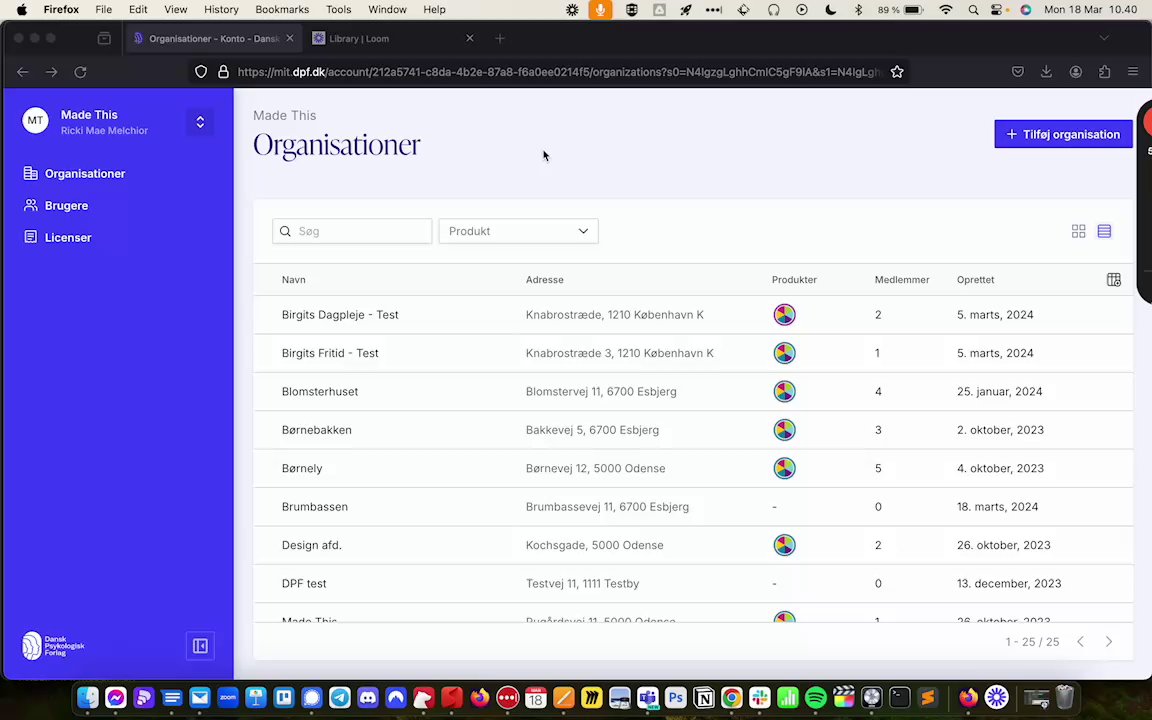Click the Dansk Psykologisk Forlag logo
The image size is (1152, 720).
click(54, 646)
